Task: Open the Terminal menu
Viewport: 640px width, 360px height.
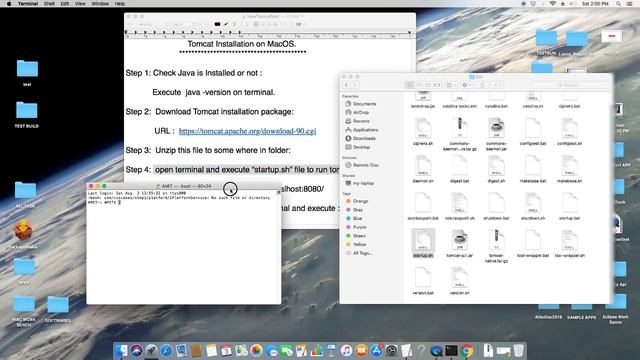Action: point(28,4)
